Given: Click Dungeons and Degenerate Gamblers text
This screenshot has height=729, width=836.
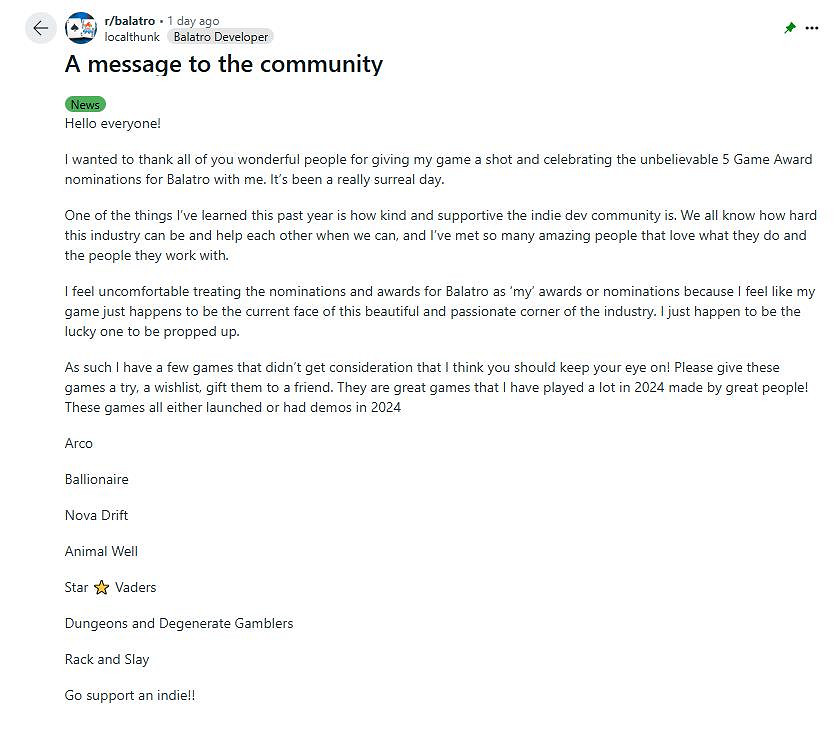Looking at the screenshot, I should [179, 623].
